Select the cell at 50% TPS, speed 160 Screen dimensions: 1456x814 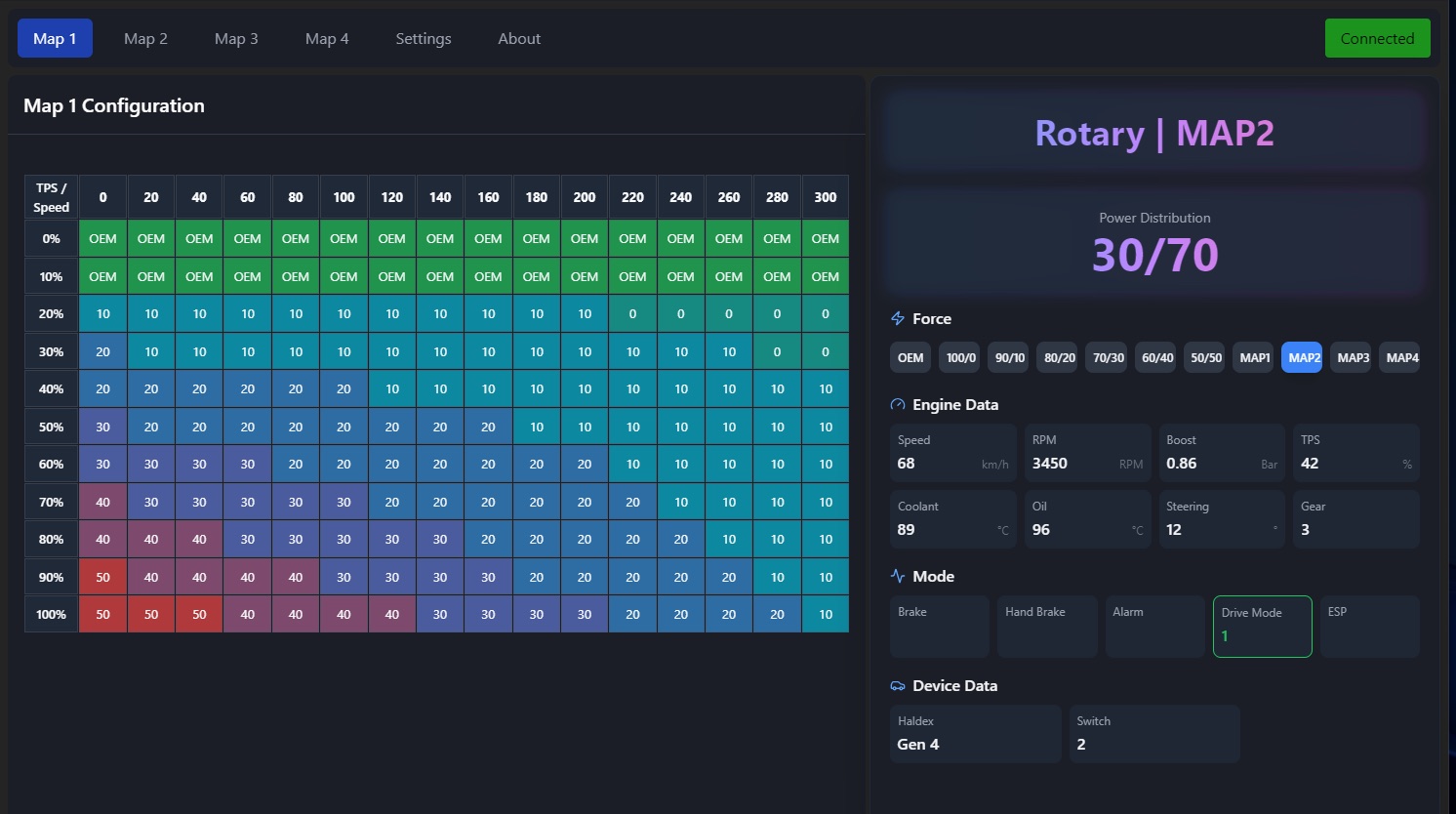pyautogui.click(x=488, y=427)
